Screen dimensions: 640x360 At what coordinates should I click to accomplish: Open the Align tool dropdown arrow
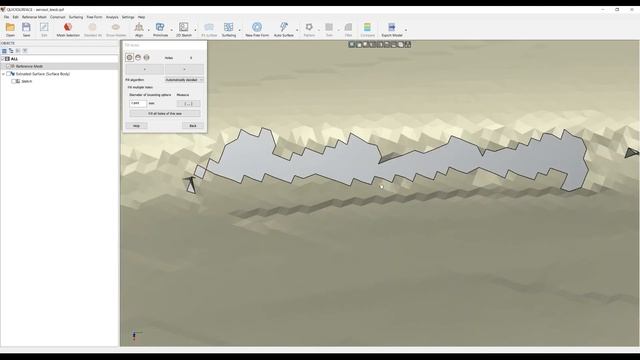click(149, 30)
